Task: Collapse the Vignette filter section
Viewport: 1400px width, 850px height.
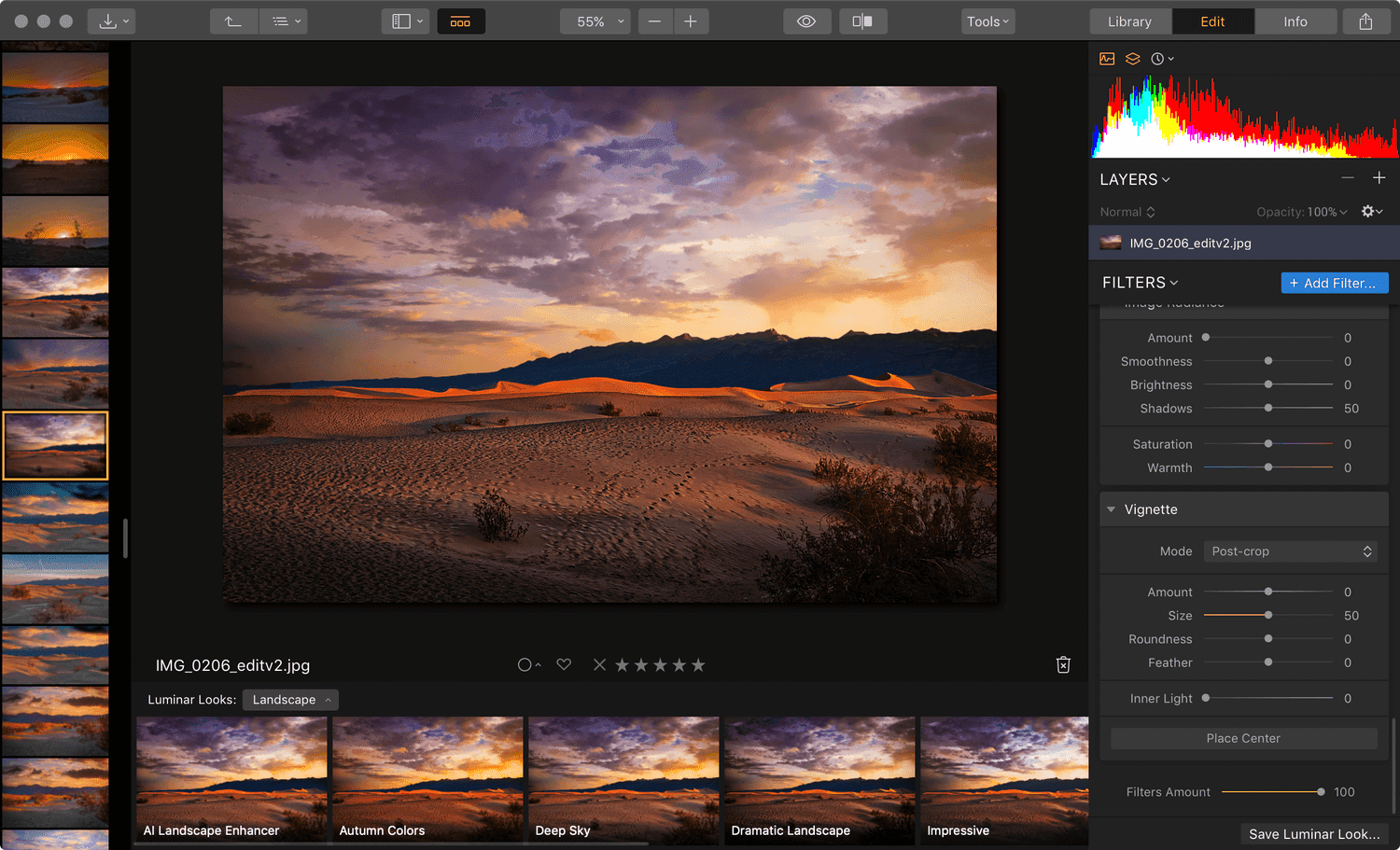Action: (x=1112, y=509)
